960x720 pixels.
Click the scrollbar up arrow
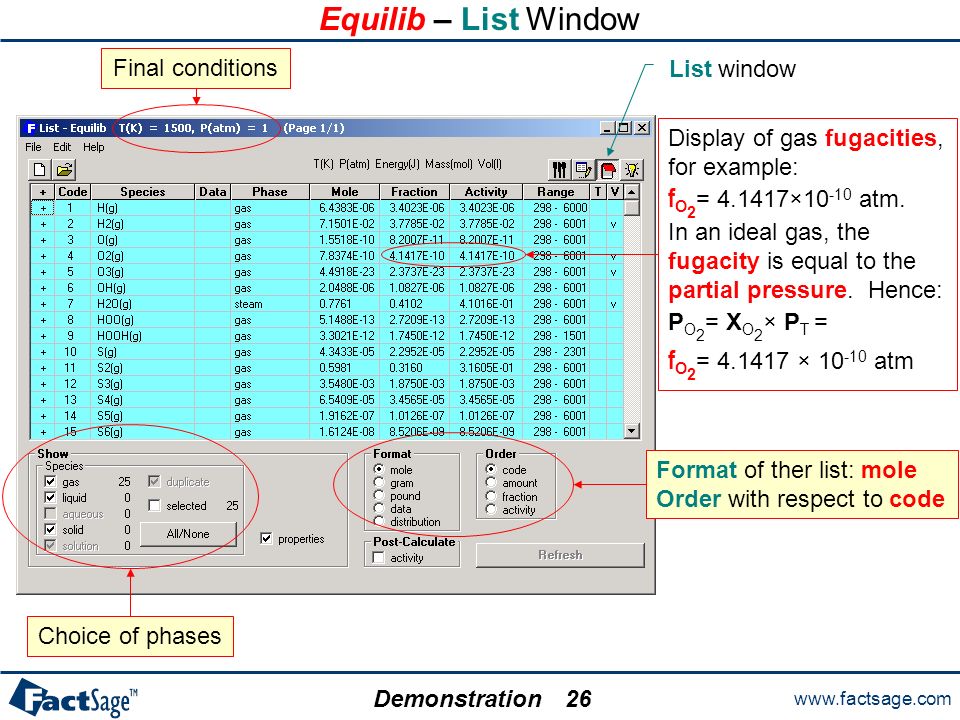(632, 192)
